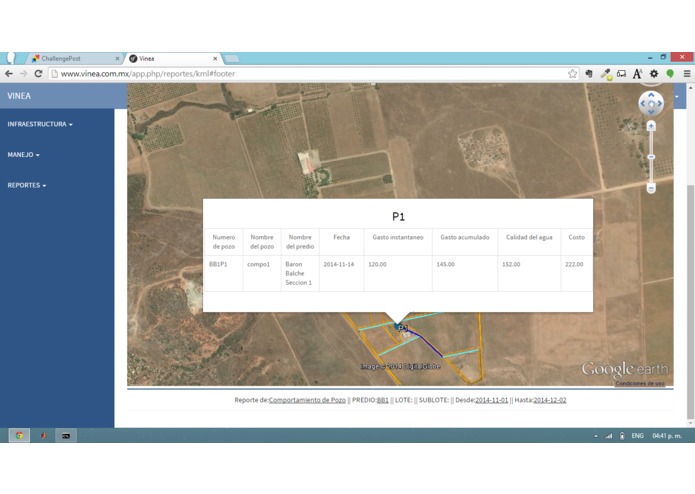Open the Chrome hamburger menu
Screen dimensions: 695x494
coord(687,74)
